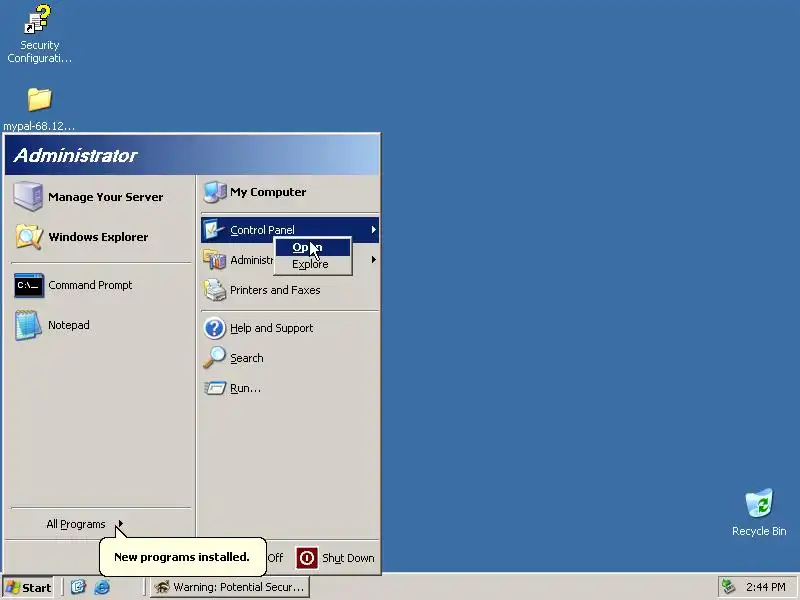Screen dimensions: 800x600
Task: Click the Command Prompt label
Action: (90, 285)
